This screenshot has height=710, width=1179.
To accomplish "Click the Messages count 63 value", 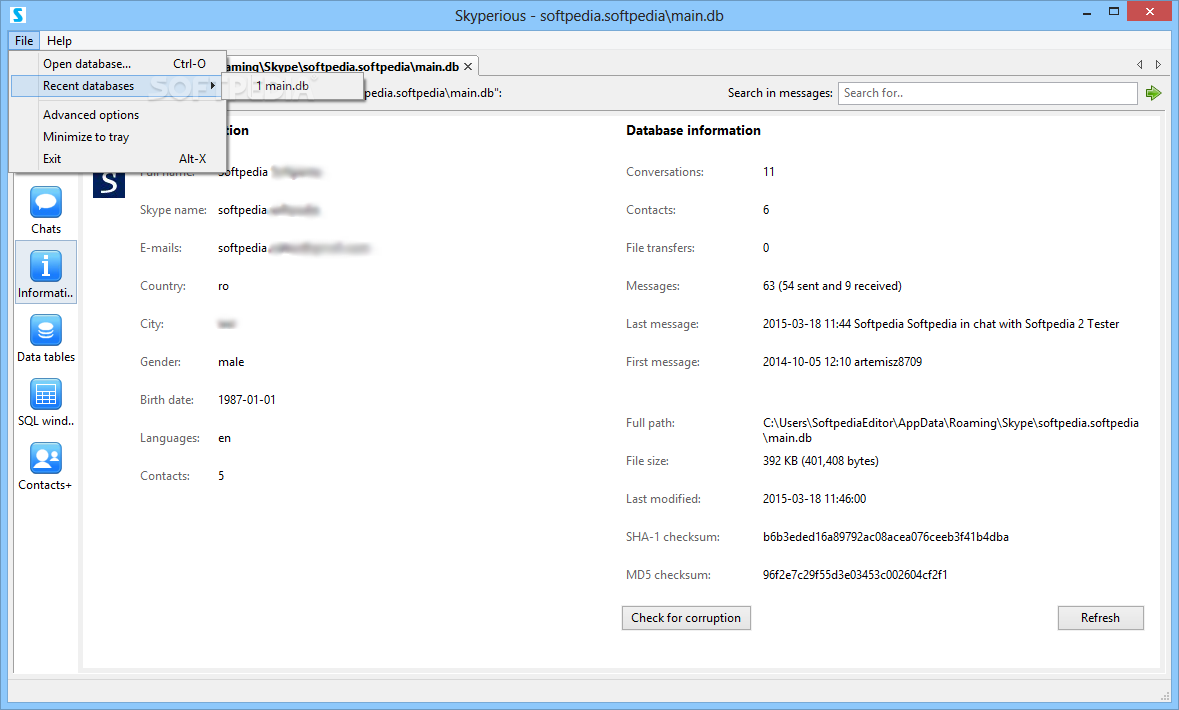I will [832, 286].
